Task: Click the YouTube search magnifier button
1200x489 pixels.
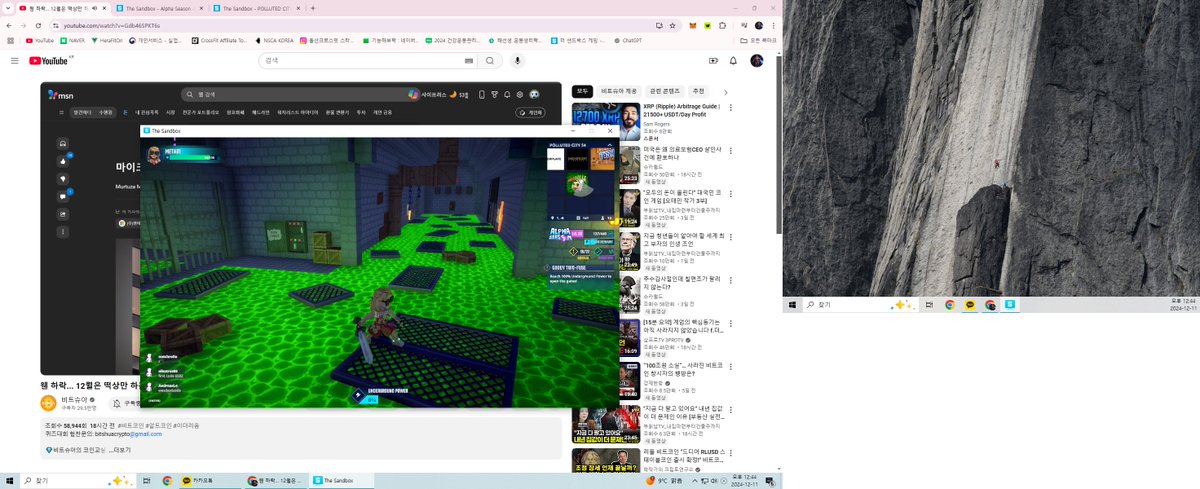Action: (x=490, y=61)
